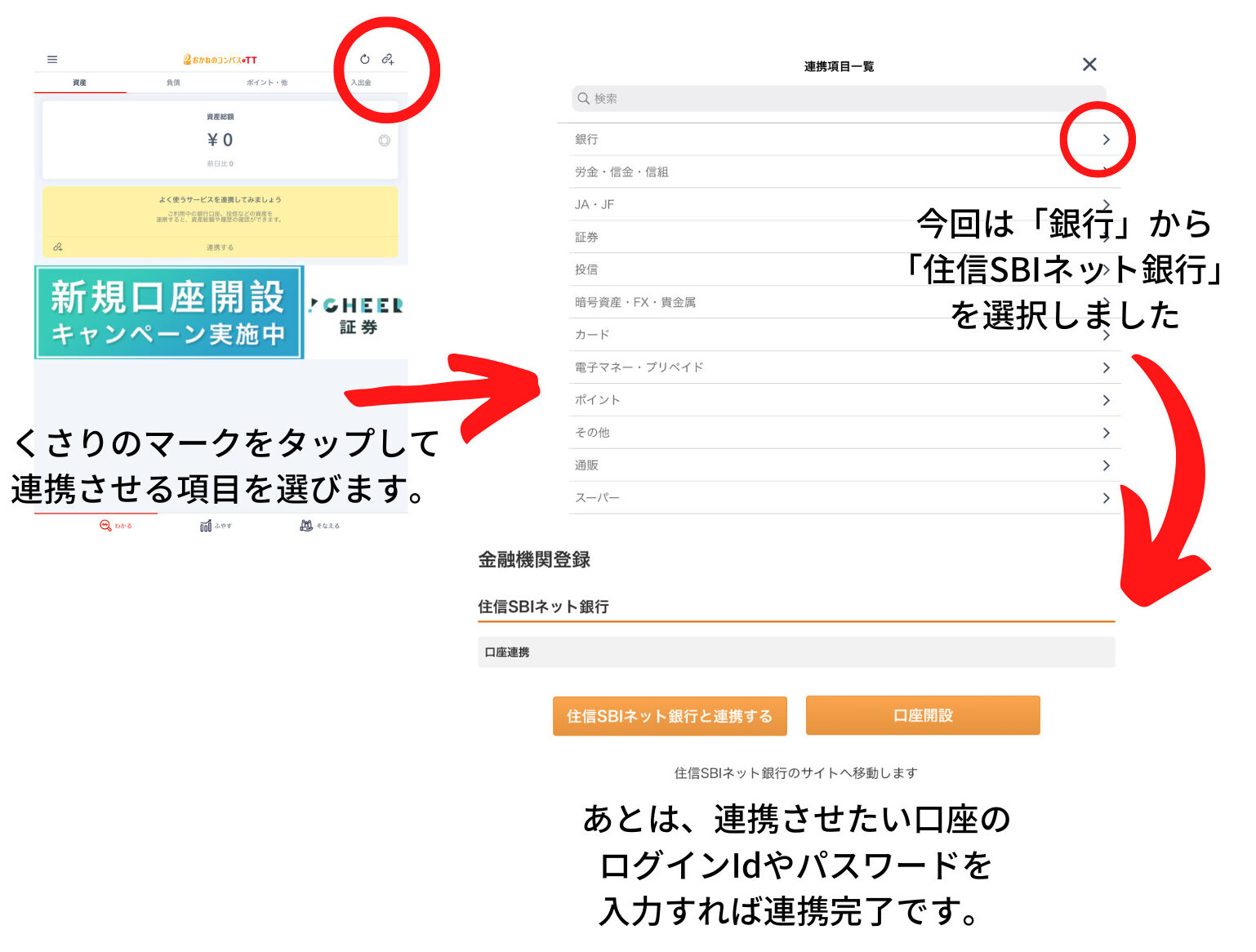This screenshot has height=952, width=1256.
Task: Expand the 電子マネー・プリペイド row chevron
Action: [x=1106, y=367]
